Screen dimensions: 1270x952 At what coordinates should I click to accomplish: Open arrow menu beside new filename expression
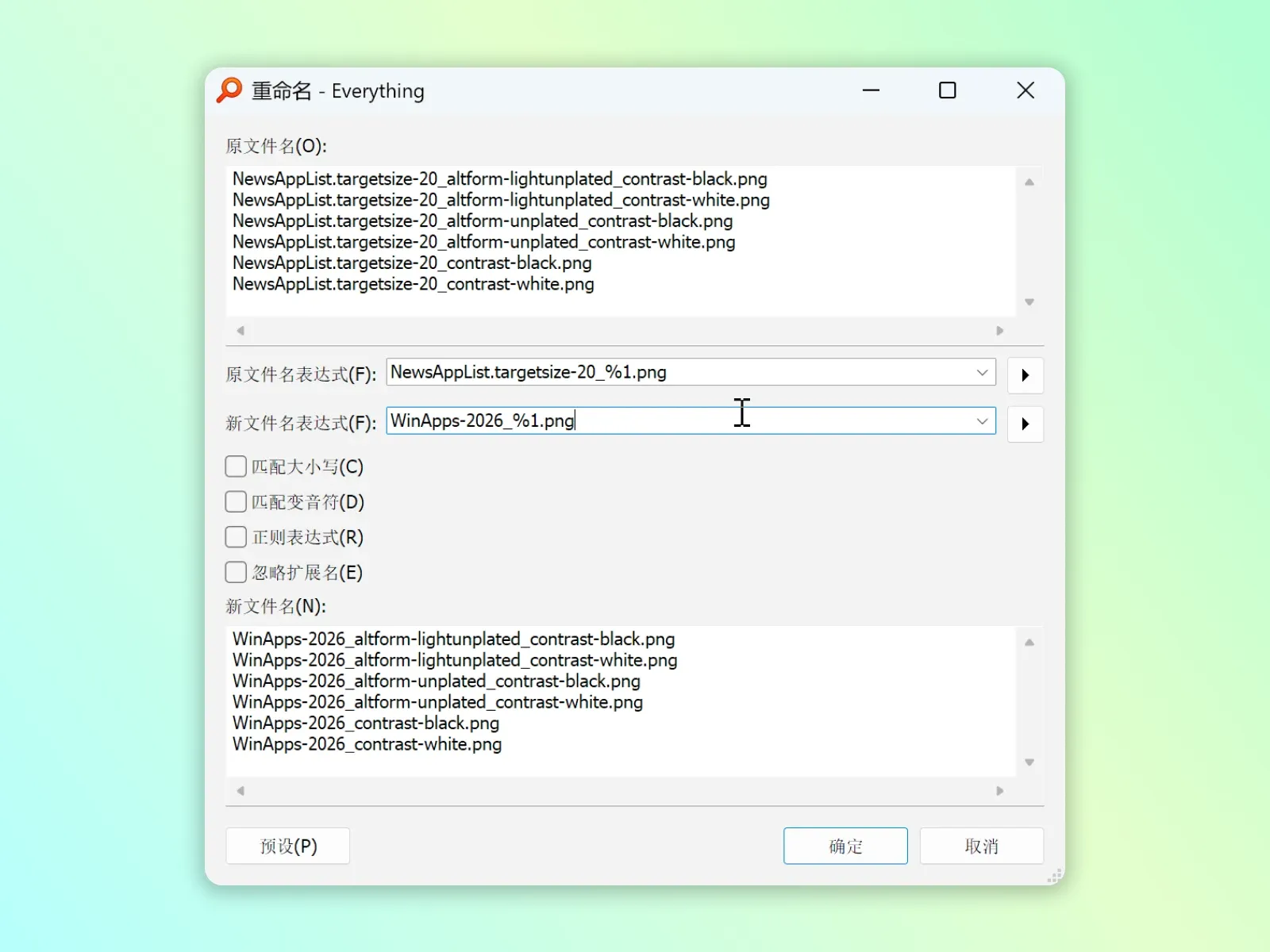pos(1025,424)
